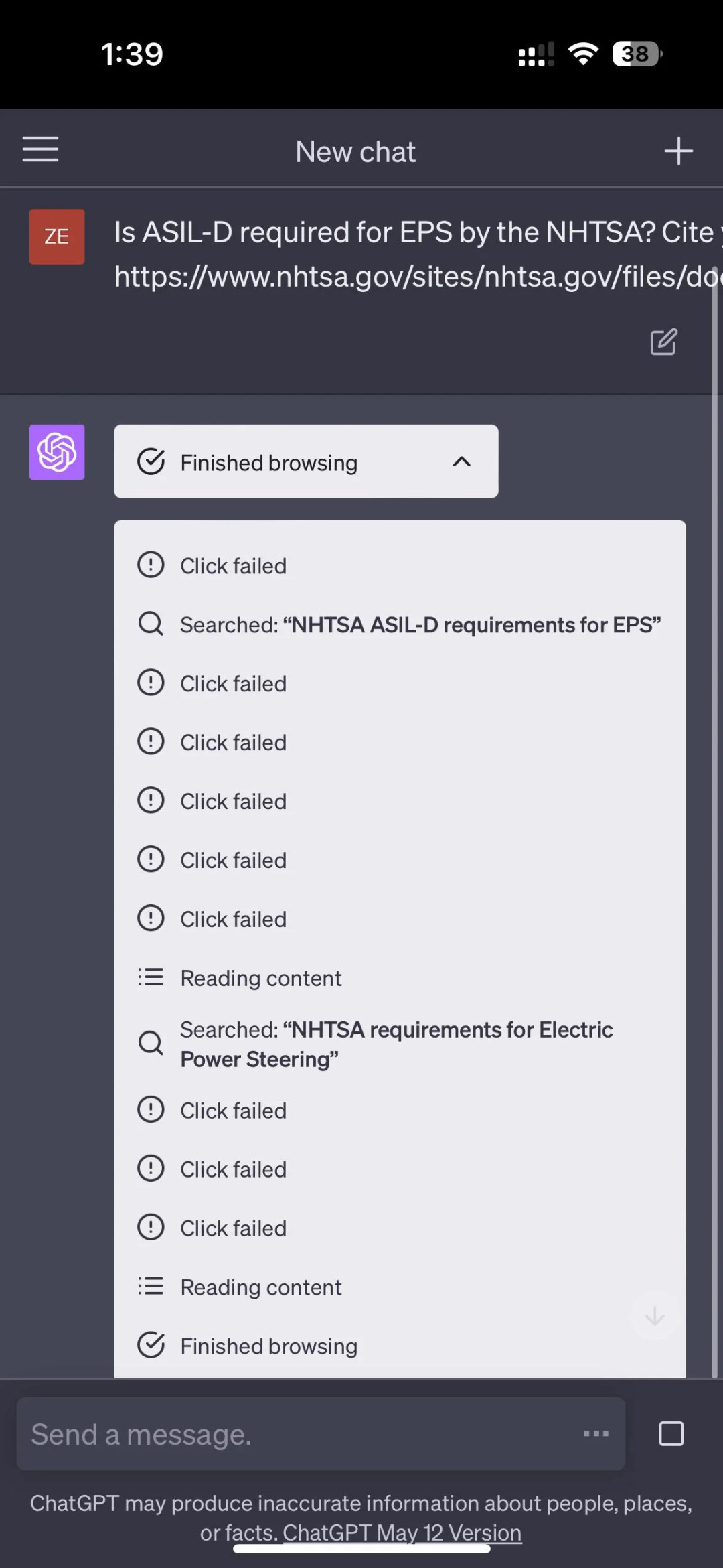Collapse browsing steps using the chevron arrow
This screenshot has width=723, height=1568.
[x=461, y=461]
